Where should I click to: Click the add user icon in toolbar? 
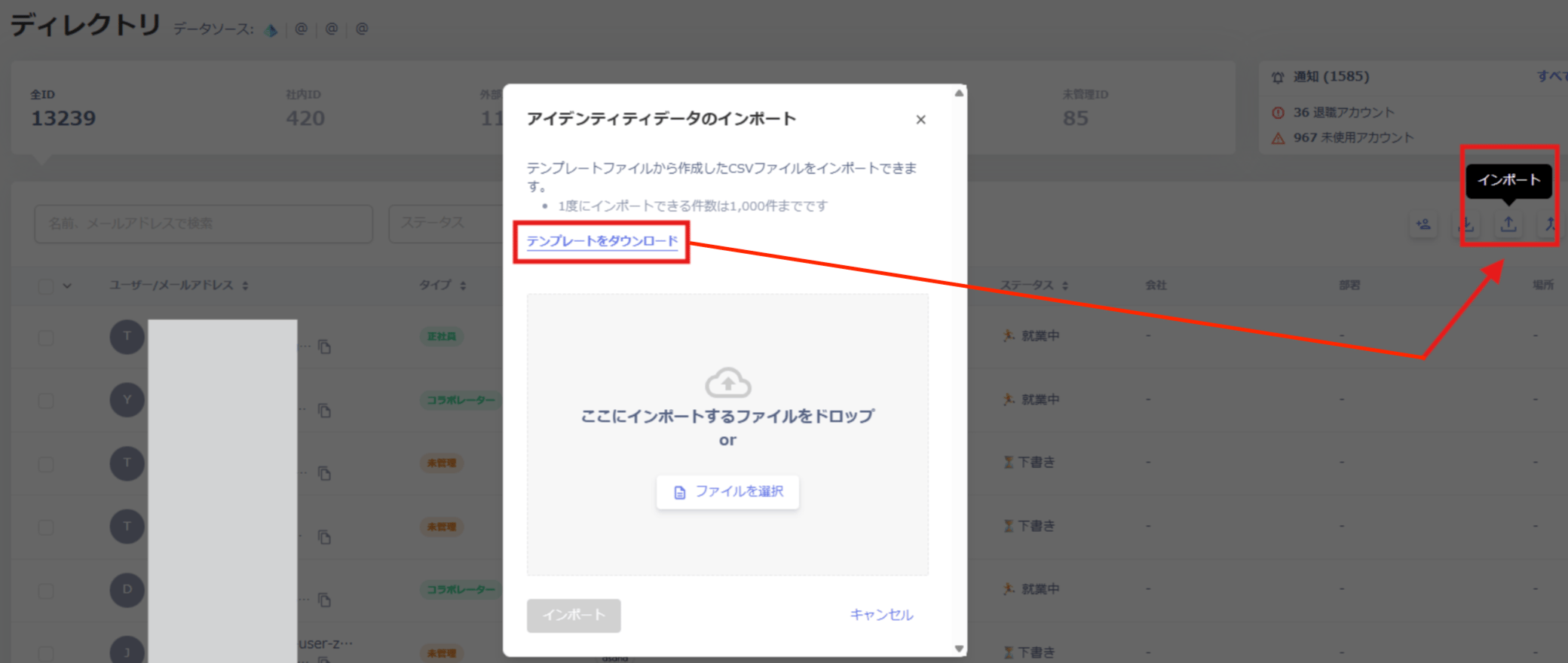tap(1423, 225)
